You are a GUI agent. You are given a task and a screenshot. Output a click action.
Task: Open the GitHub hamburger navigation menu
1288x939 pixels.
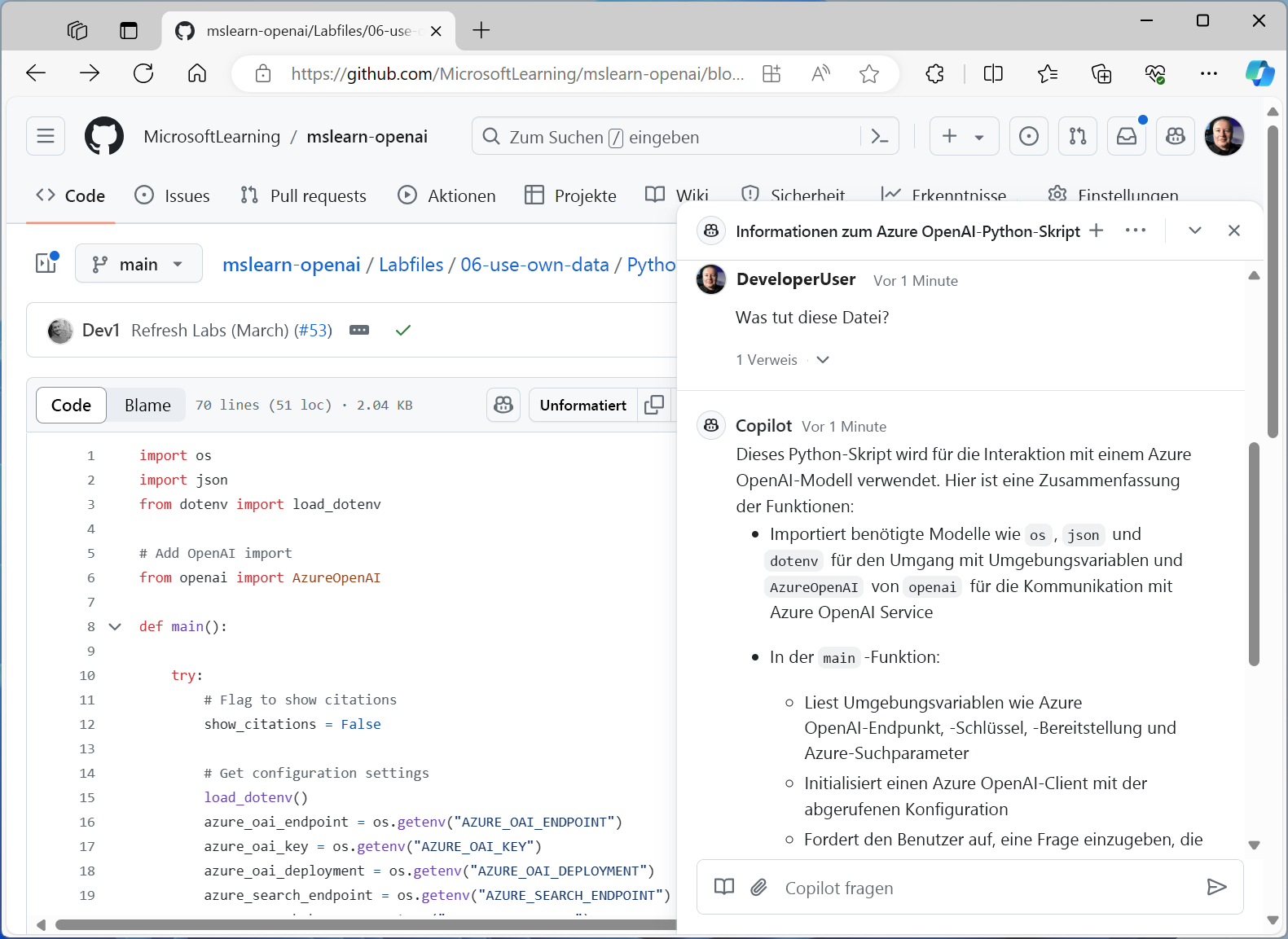coord(46,136)
